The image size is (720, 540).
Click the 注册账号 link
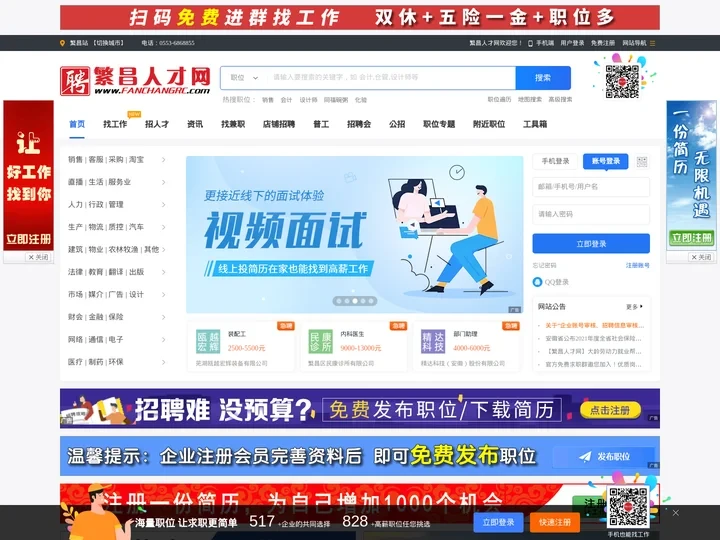pyautogui.click(x=637, y=265)
